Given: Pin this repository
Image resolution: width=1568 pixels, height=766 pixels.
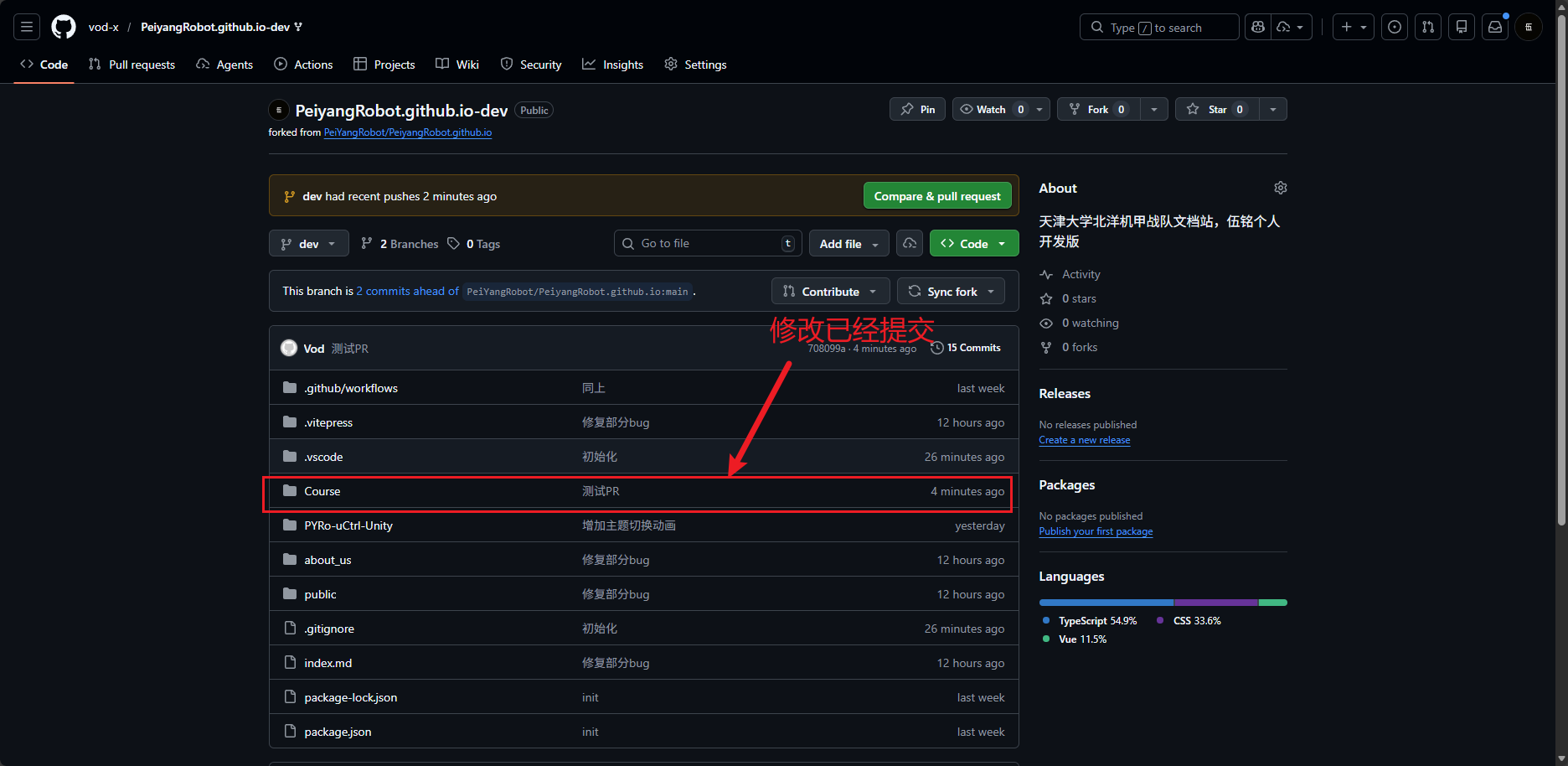Looking at the screenshot, I should (x=918, y=109).
